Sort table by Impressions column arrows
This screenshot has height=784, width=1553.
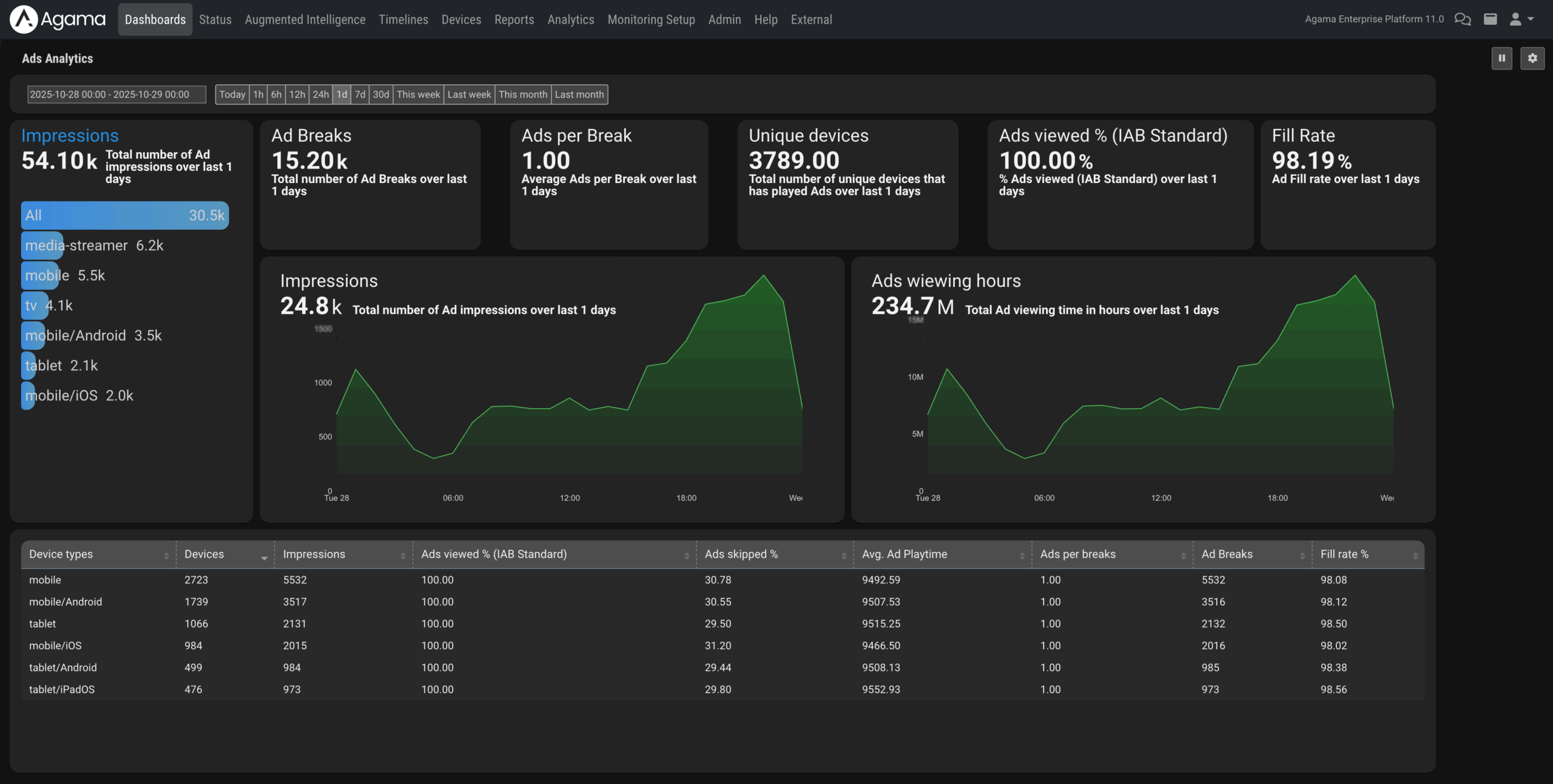click(402, 554)
